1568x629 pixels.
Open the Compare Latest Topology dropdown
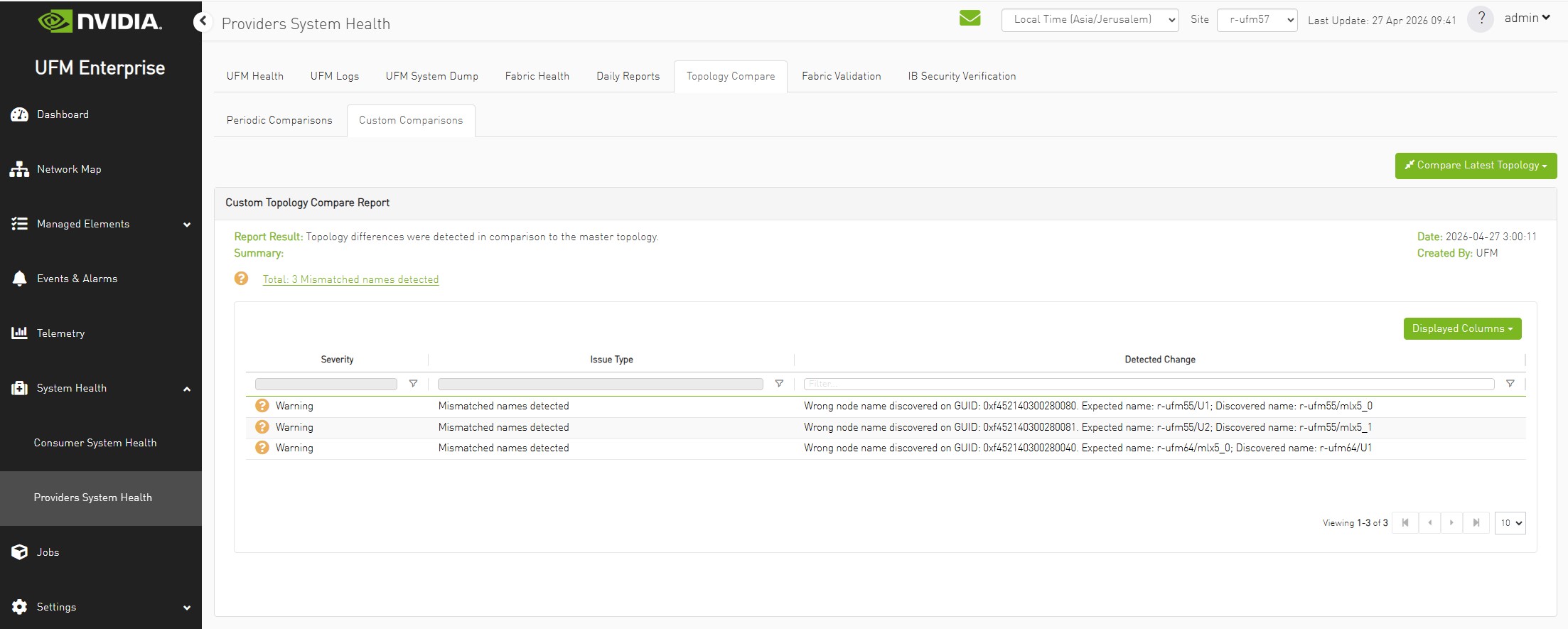[x=1476, y=166]
